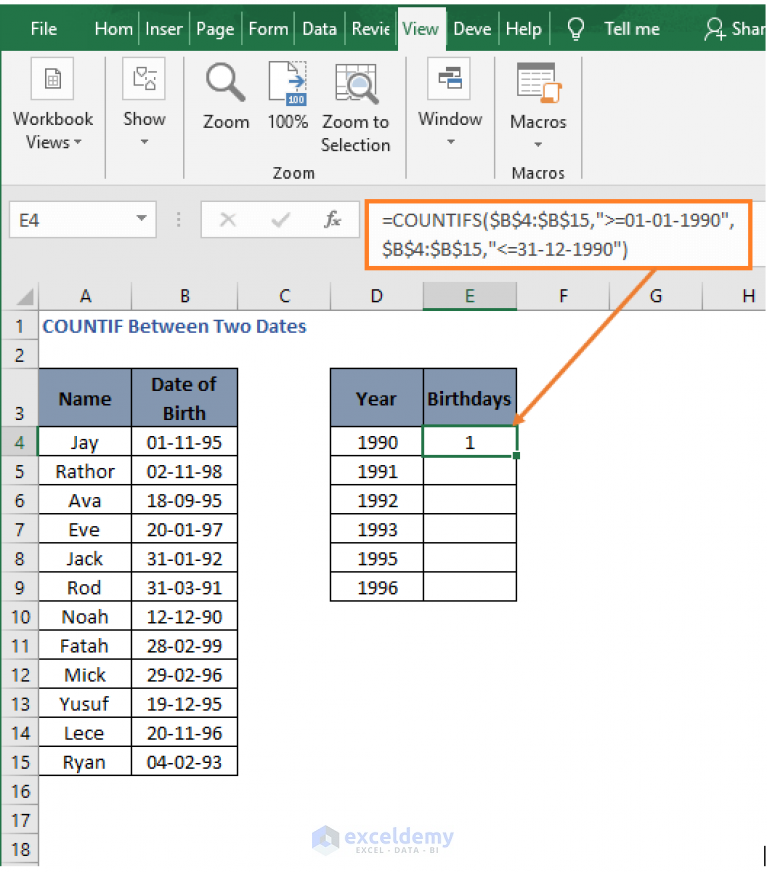
Task: Select column B header
Action: (185, 296)
